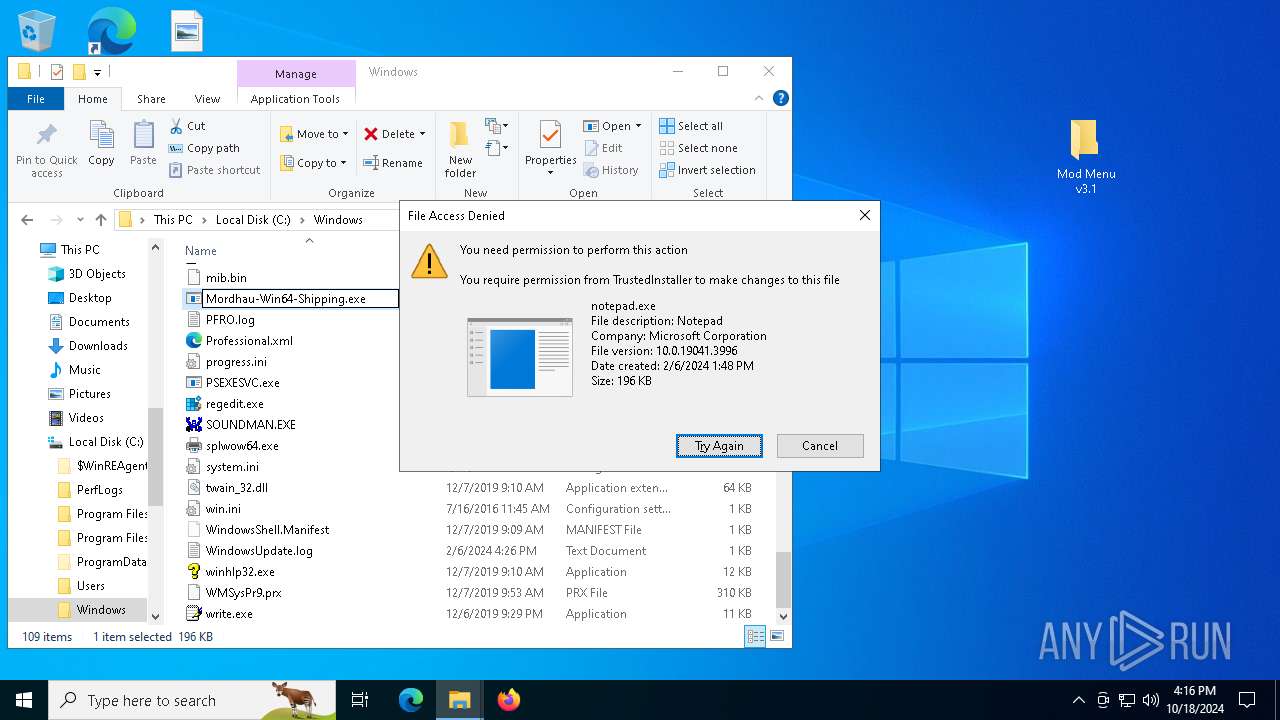Switch to the Home ribbon tab
Viewport: 1280px width, 720px height.
point(93,99)
